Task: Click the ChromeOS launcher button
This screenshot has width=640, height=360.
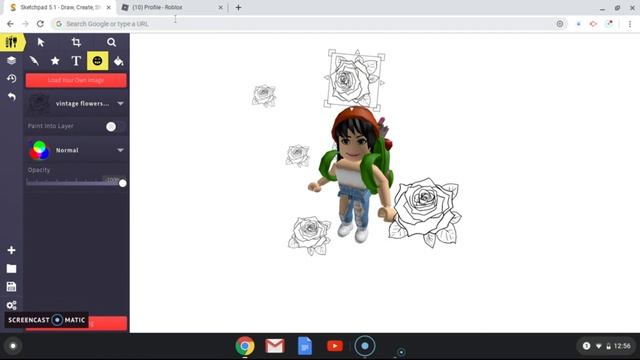Action: (13, 346)
